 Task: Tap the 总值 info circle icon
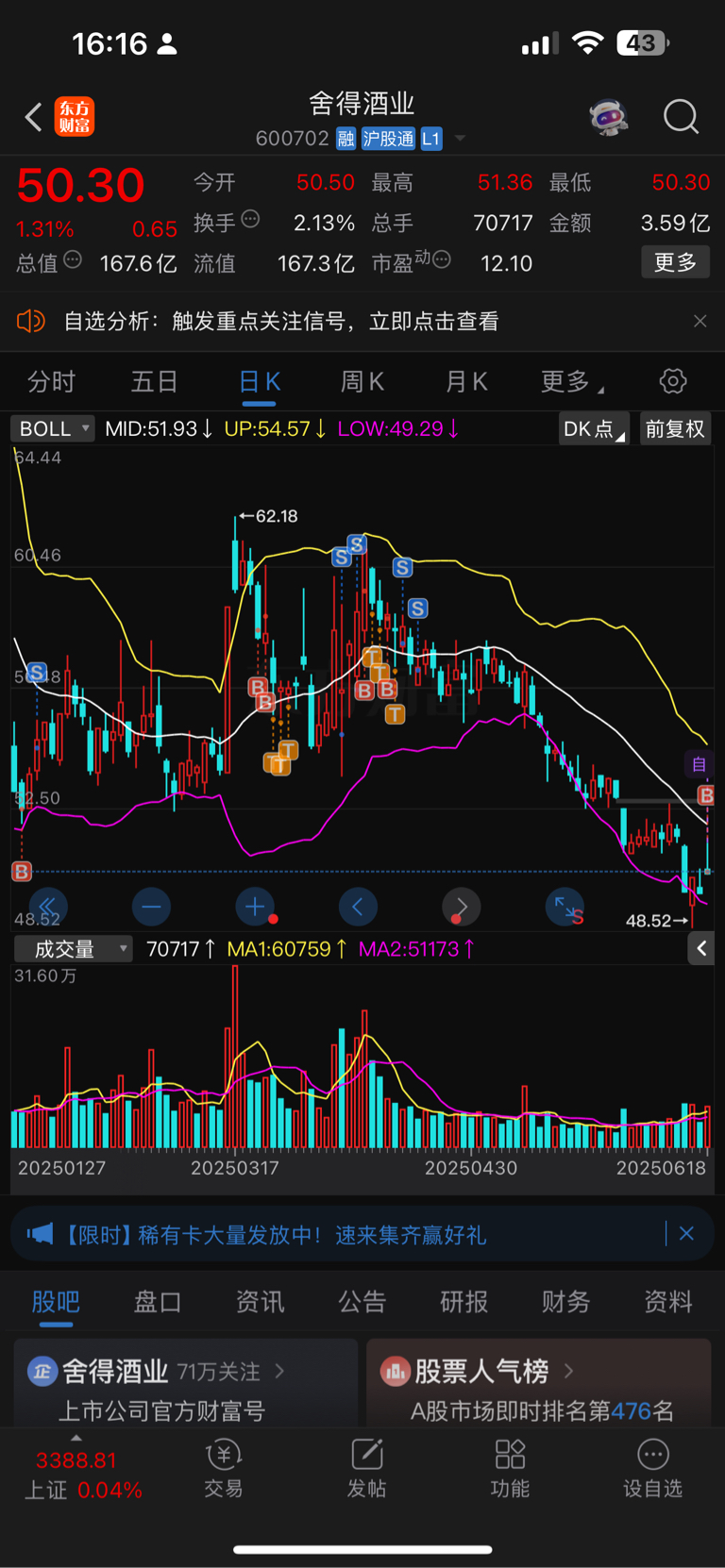(73, 259)
